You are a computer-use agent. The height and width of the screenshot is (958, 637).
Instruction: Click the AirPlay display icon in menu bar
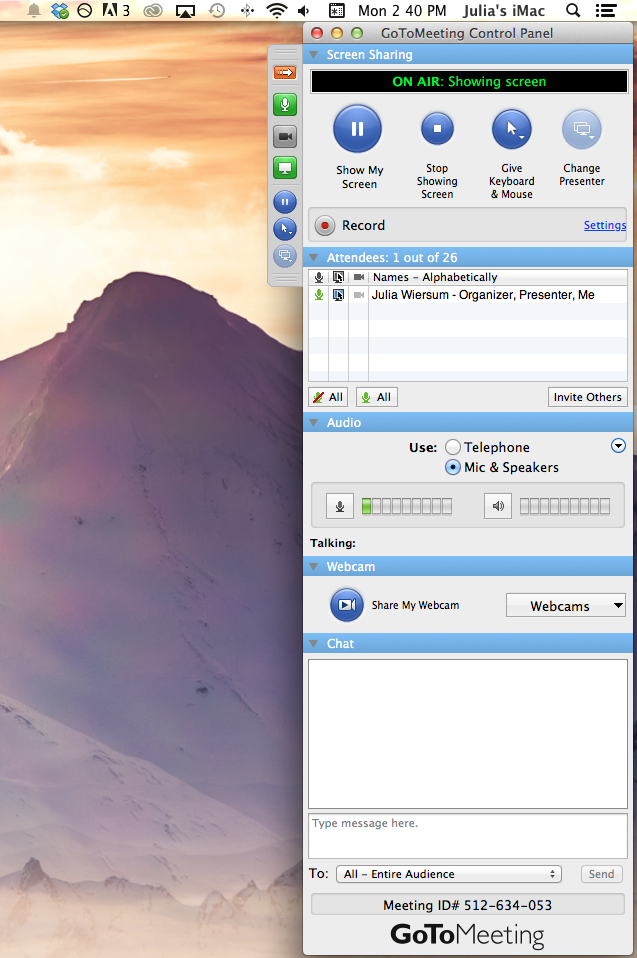tap(185, 10)
